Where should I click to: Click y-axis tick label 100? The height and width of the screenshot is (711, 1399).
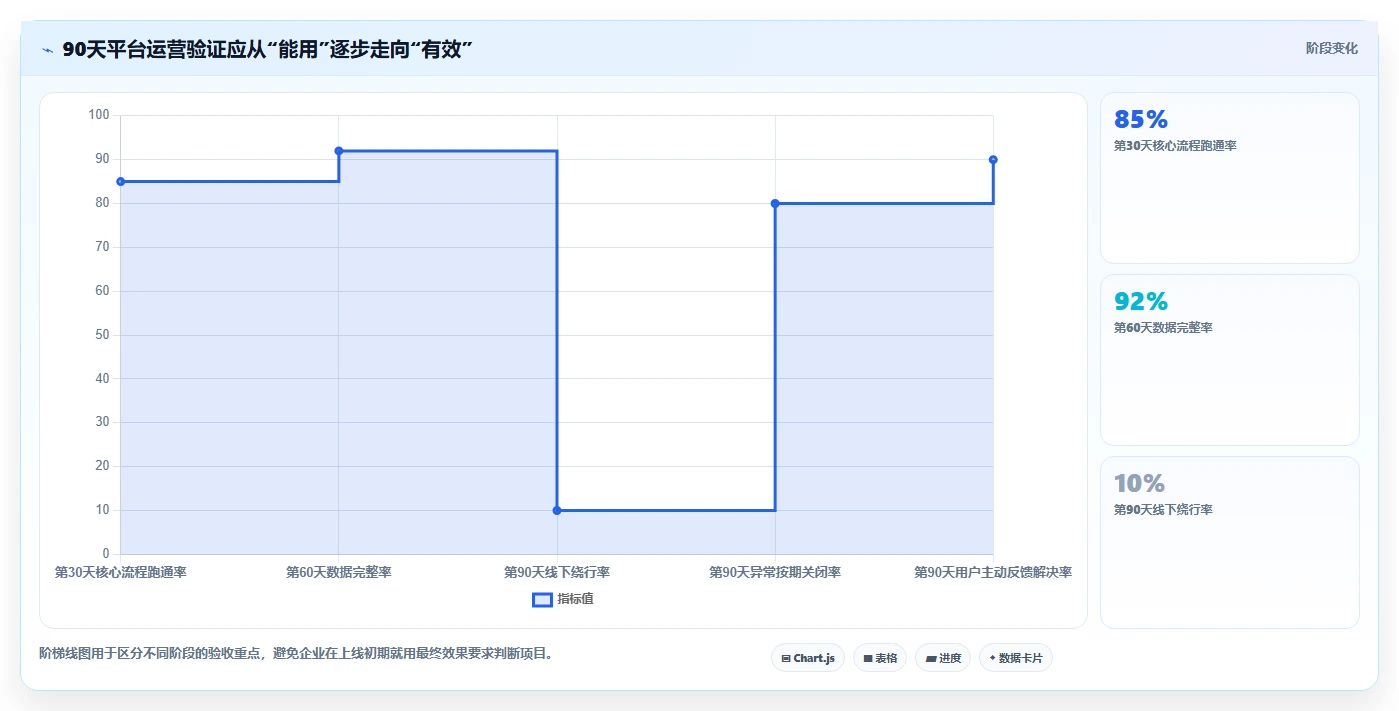point(99,115)
